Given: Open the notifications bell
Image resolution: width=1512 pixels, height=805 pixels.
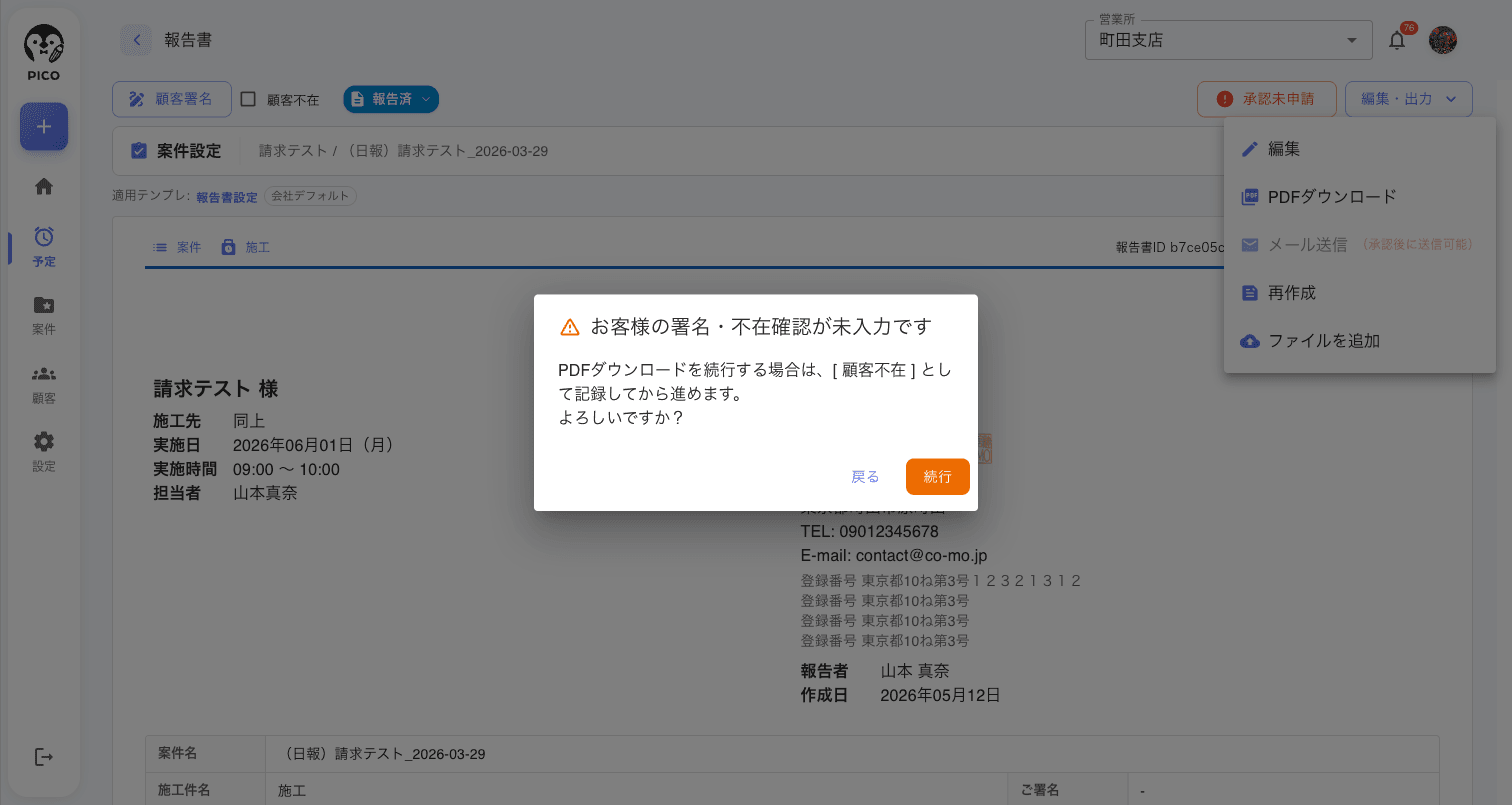Looking at the screenshot, I should point(1398,40).
